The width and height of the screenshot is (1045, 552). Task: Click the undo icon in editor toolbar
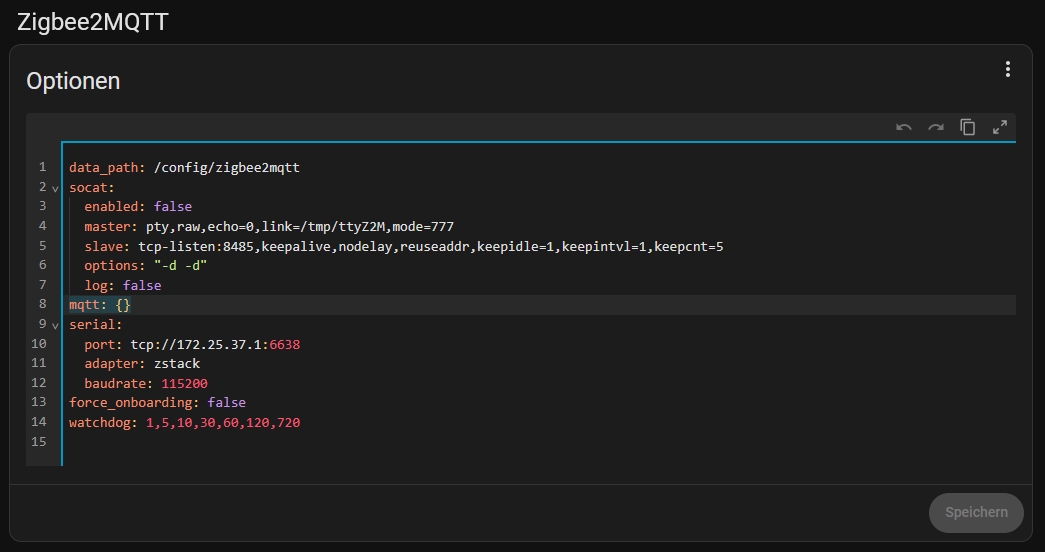point(904,127)
